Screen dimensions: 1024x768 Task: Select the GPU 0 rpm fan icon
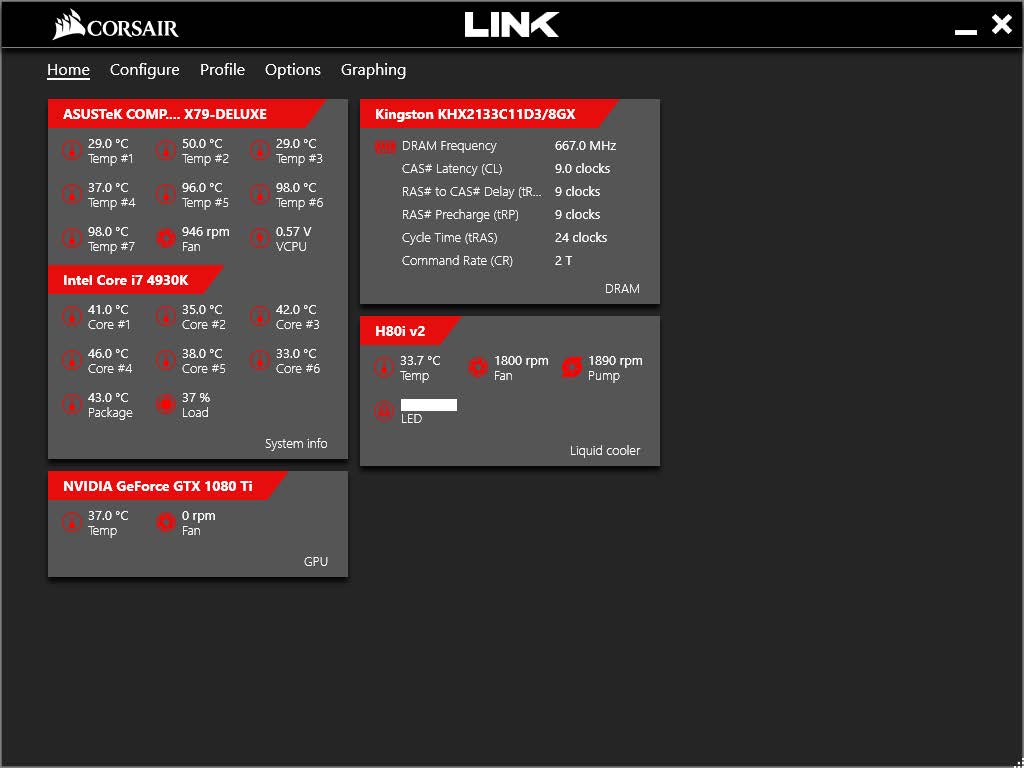coord(166,522)
